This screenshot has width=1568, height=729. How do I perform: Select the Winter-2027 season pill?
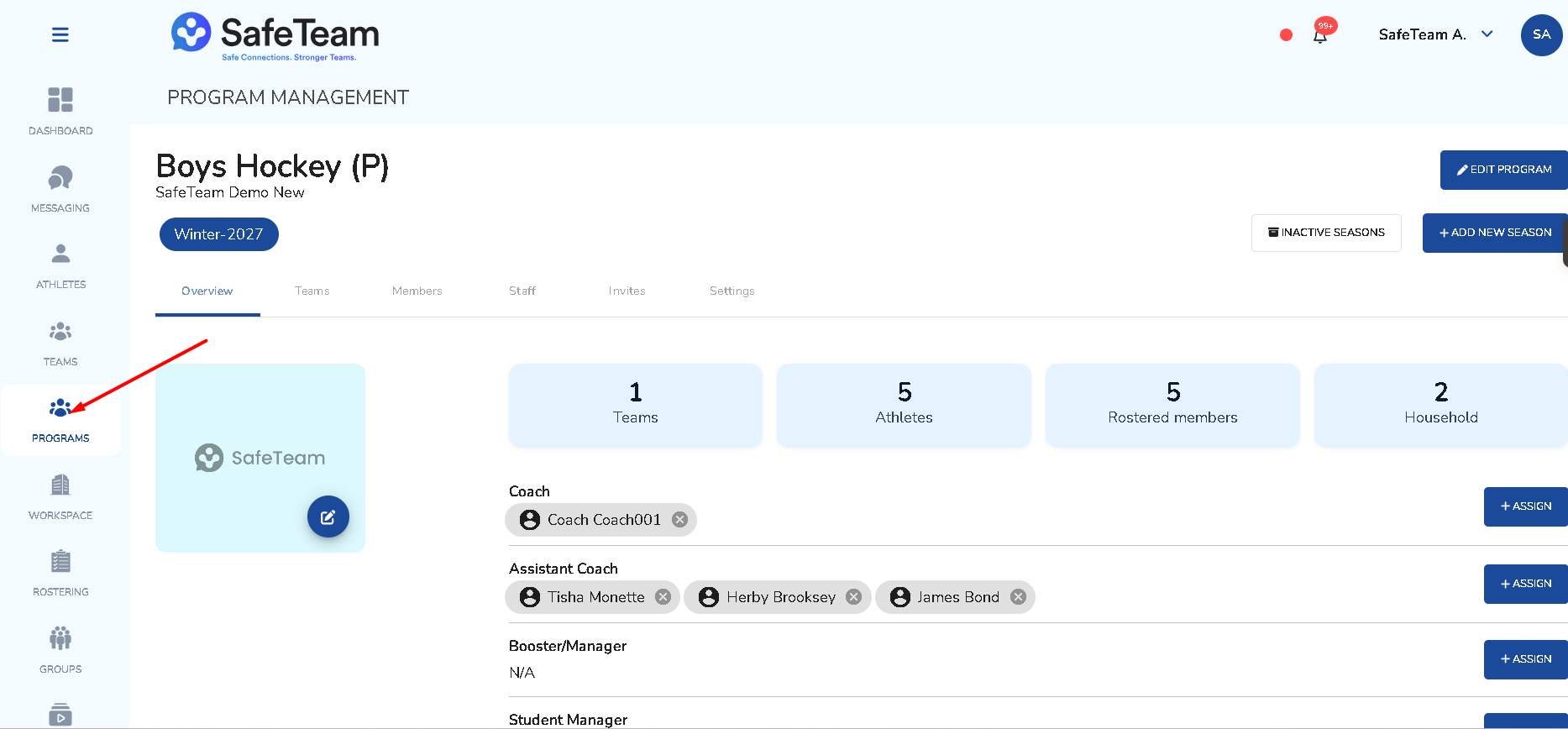pyautogui.click(x=219, y=234)
